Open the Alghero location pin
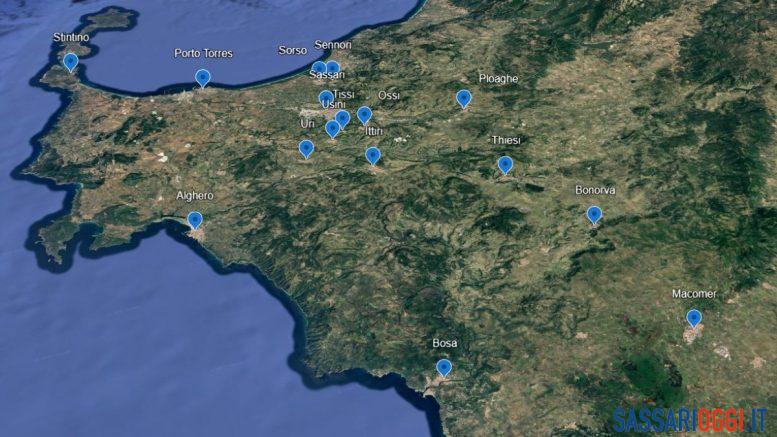Screen dimensions: 777x437 point(195,220)
